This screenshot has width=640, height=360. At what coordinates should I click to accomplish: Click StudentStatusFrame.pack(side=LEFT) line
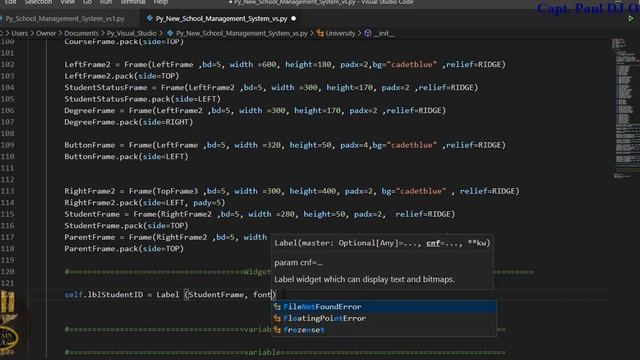pyautogui.click(x=142, y=99)
